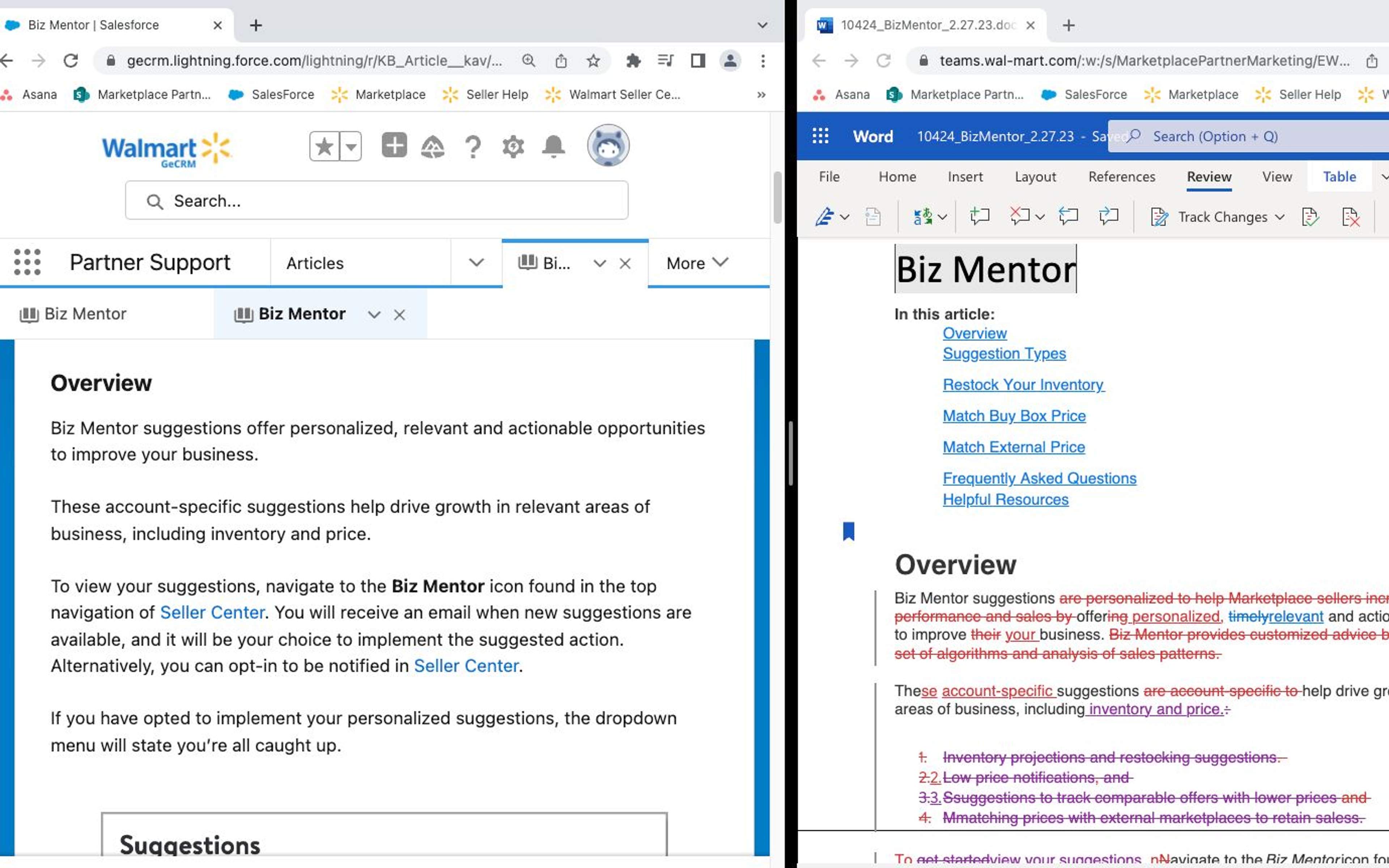Open the Partner Support app launcher dots

pos(27,262)
